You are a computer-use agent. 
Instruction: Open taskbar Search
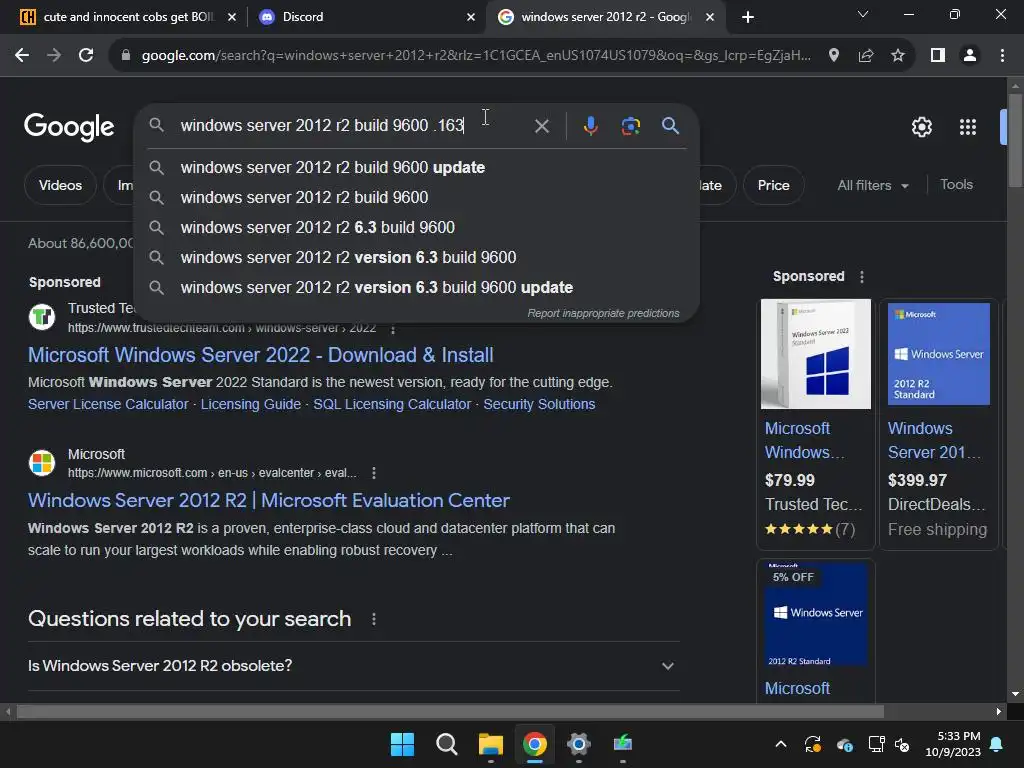coord(447,744)
